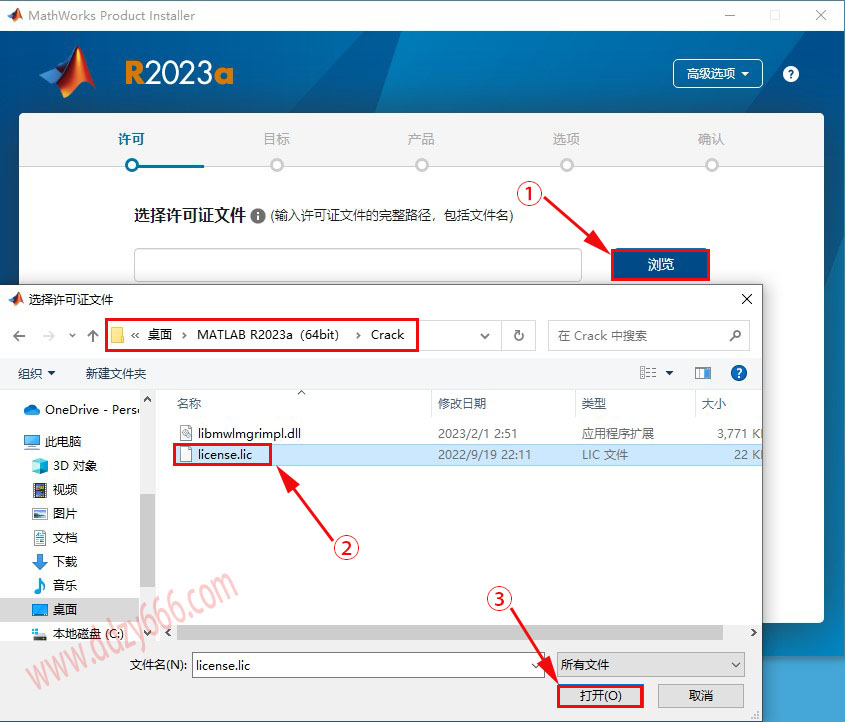845x722 pixels.
Task: Open the 高级选项 dropdown
Action: point(717,73)
